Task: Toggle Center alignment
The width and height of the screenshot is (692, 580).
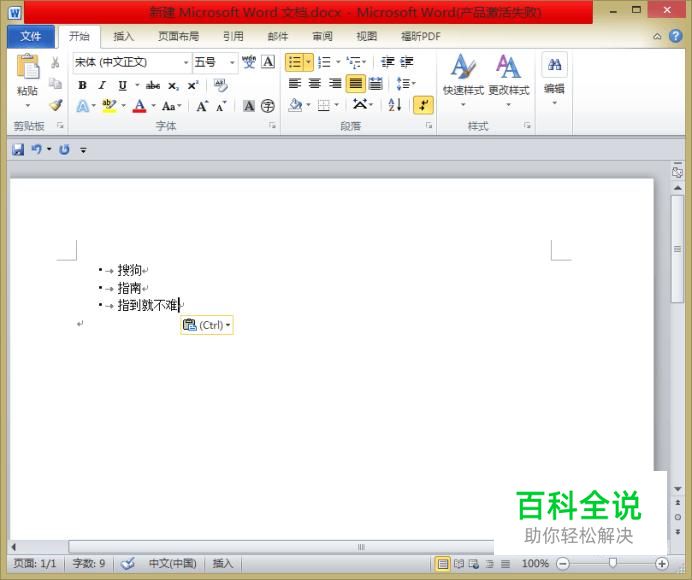Action: point(315,83)
